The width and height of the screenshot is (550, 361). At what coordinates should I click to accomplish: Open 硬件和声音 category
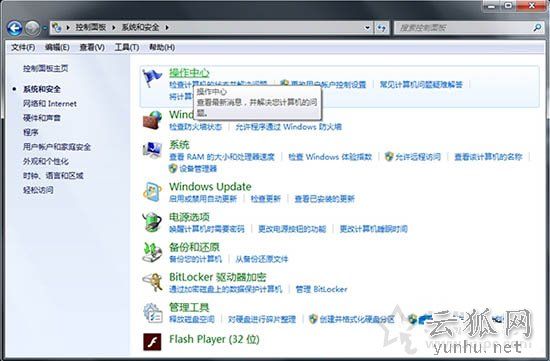42,118
